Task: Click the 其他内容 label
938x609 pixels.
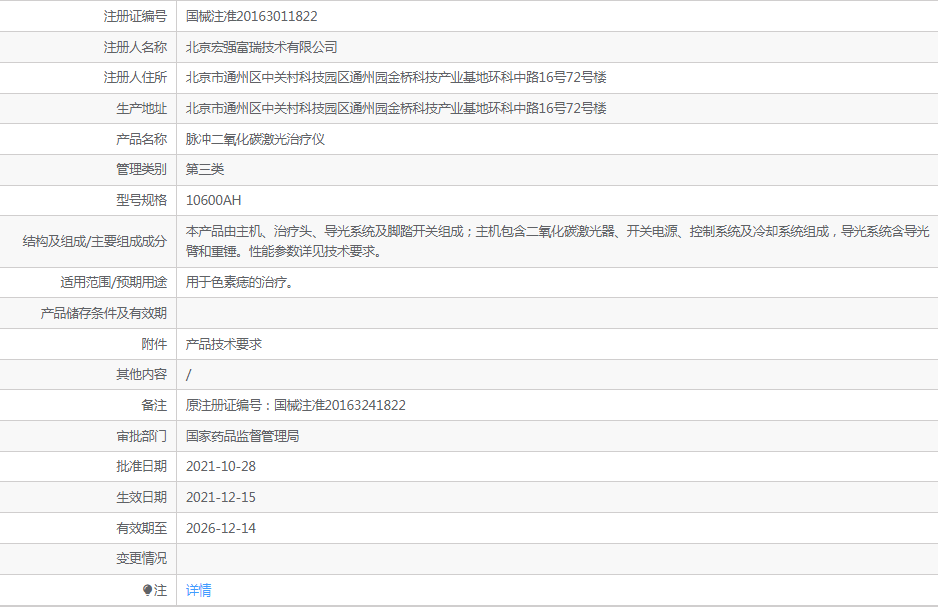Action: pyautogui.click(x=142, y=374)
